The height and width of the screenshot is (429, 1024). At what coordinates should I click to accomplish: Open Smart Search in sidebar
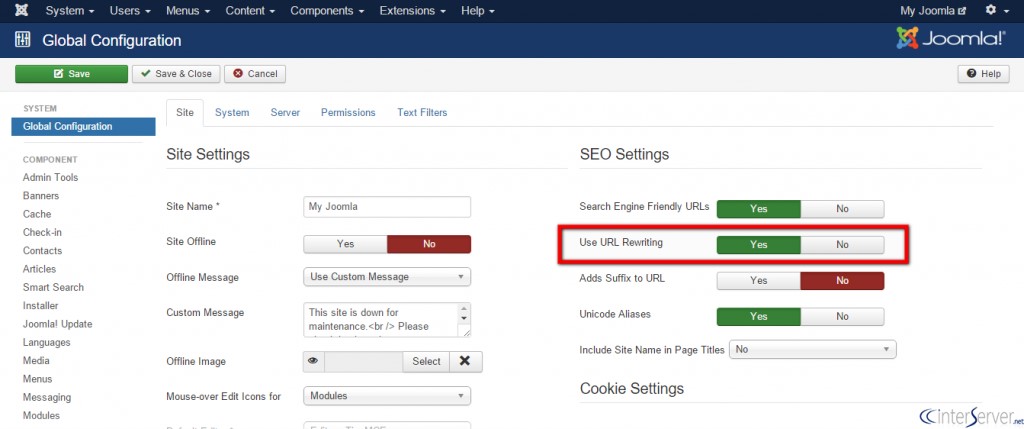pos(54,287)
